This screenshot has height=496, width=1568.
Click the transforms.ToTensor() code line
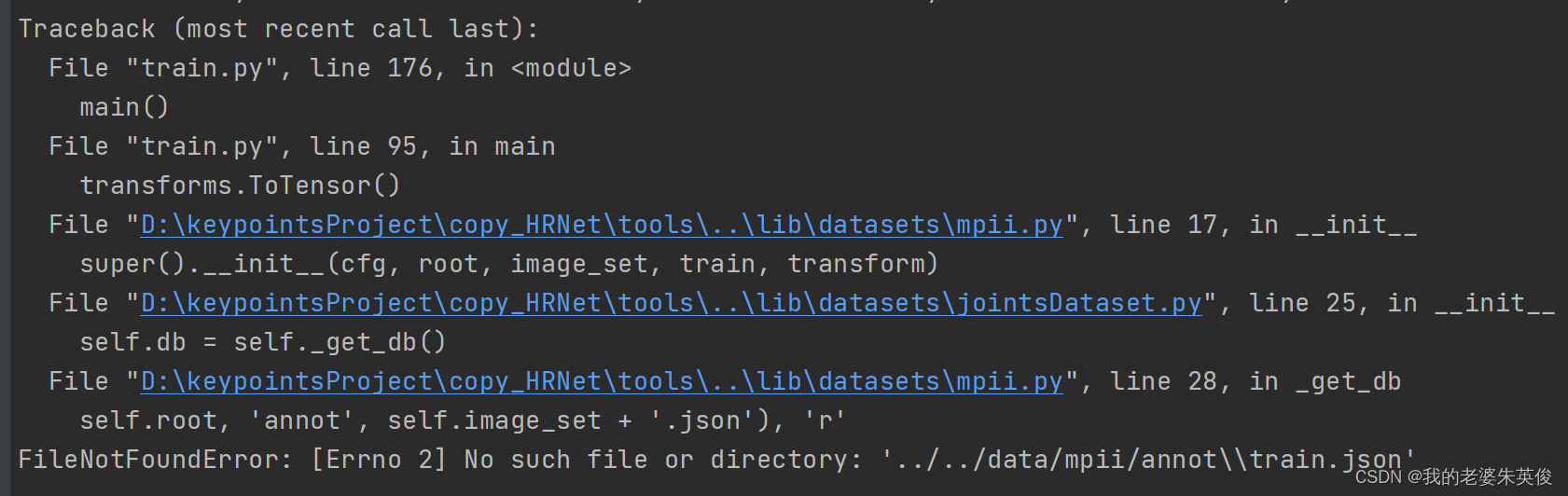240,186
